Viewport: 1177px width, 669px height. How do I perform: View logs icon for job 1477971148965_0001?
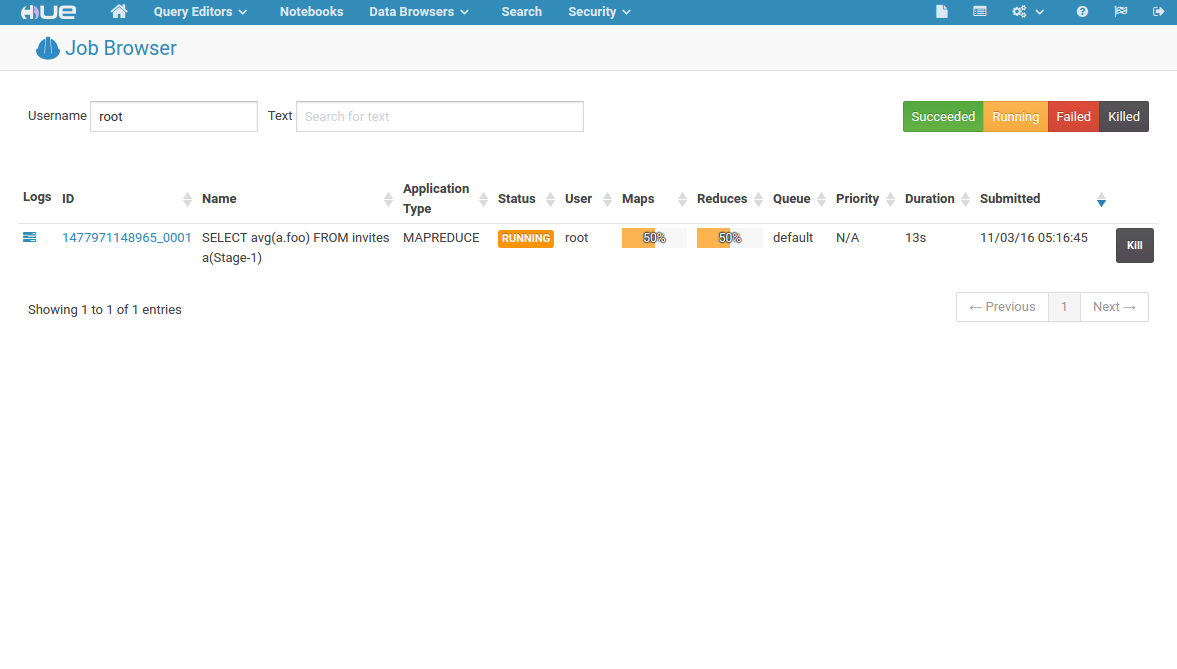(x=30, y=237)
